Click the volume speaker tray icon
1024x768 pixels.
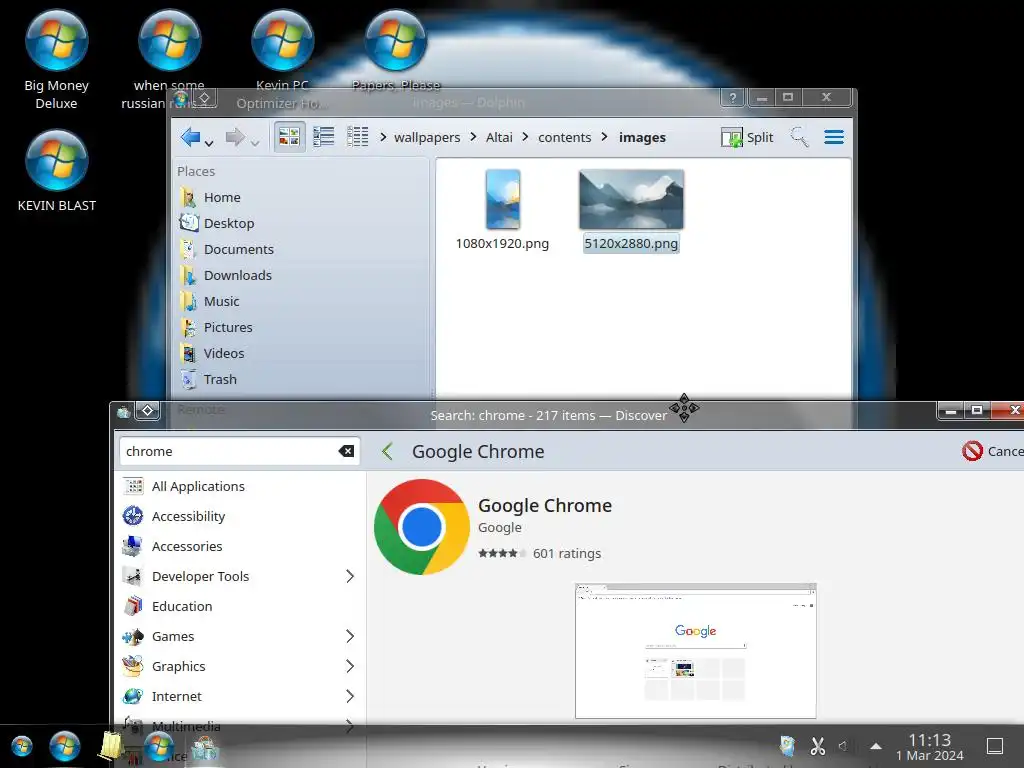844,746
